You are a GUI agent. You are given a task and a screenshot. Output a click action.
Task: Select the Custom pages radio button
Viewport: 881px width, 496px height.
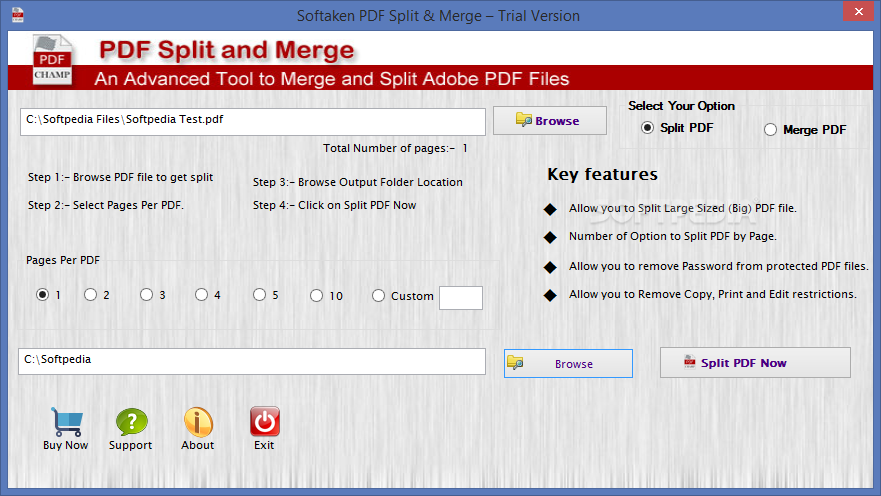click(379, 295)
